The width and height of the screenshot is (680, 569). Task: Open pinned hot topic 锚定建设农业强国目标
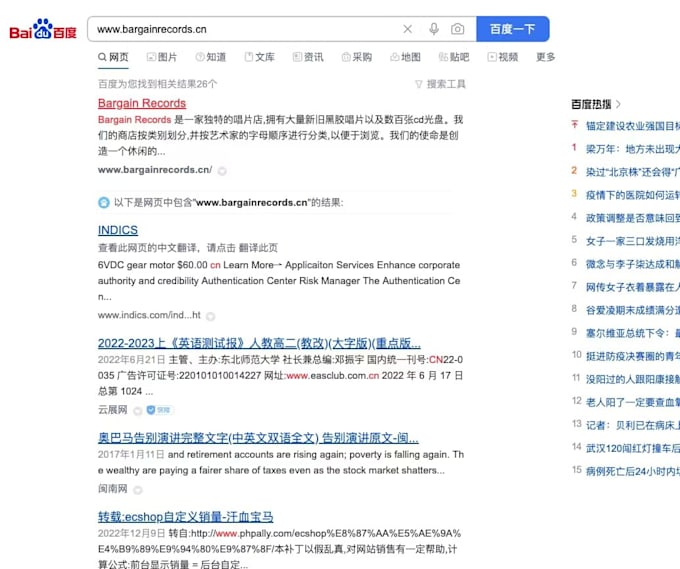[x=633, y=126]
